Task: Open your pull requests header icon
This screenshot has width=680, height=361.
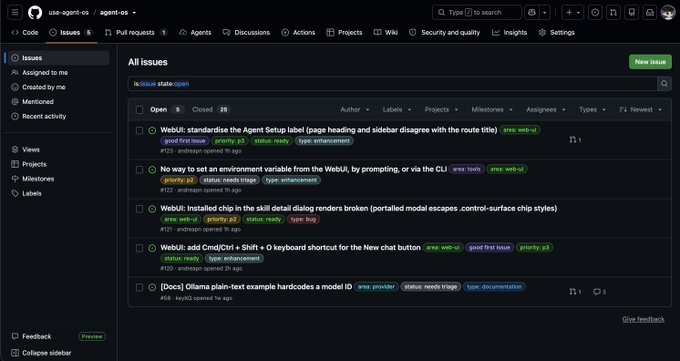Action: pyautogui.click(x=613, y=13)
